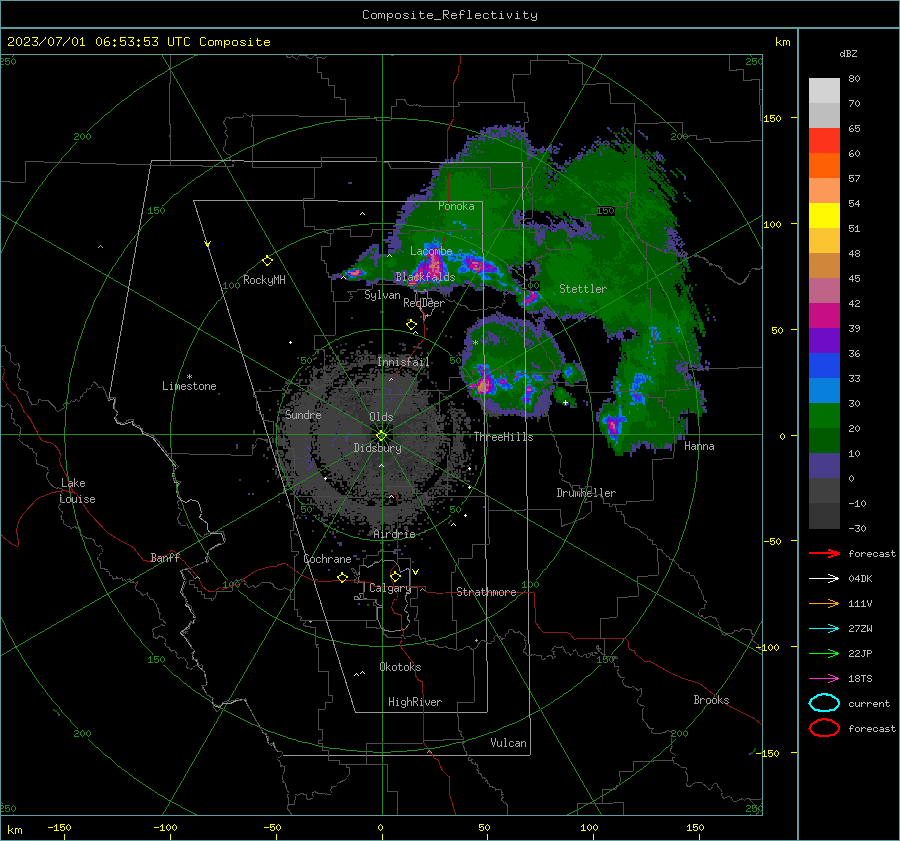Click the Blackfalds town label
The image size is (900, 841).
click(x=425, y=277)
